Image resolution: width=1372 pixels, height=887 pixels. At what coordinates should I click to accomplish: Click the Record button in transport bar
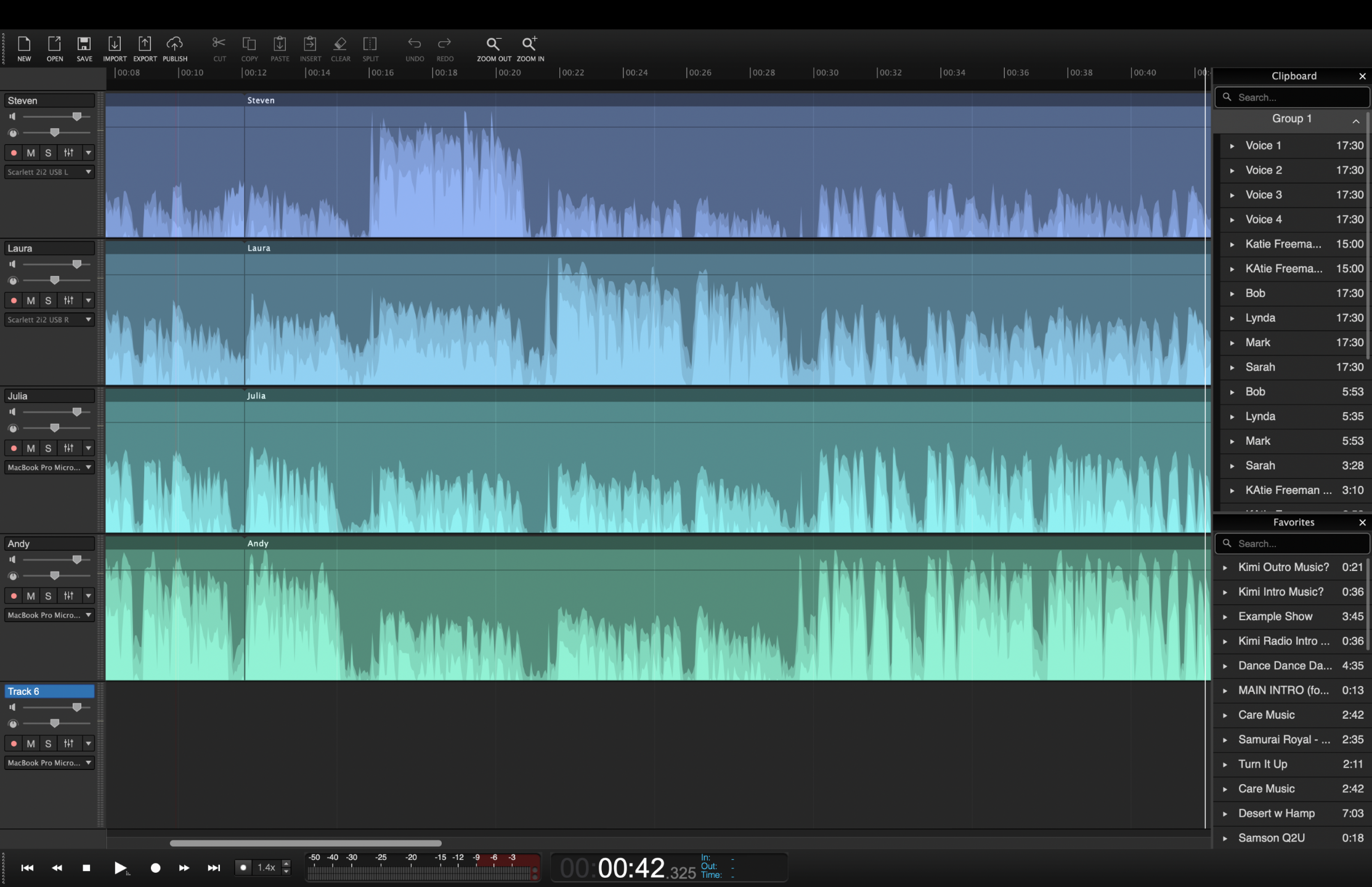155,868
